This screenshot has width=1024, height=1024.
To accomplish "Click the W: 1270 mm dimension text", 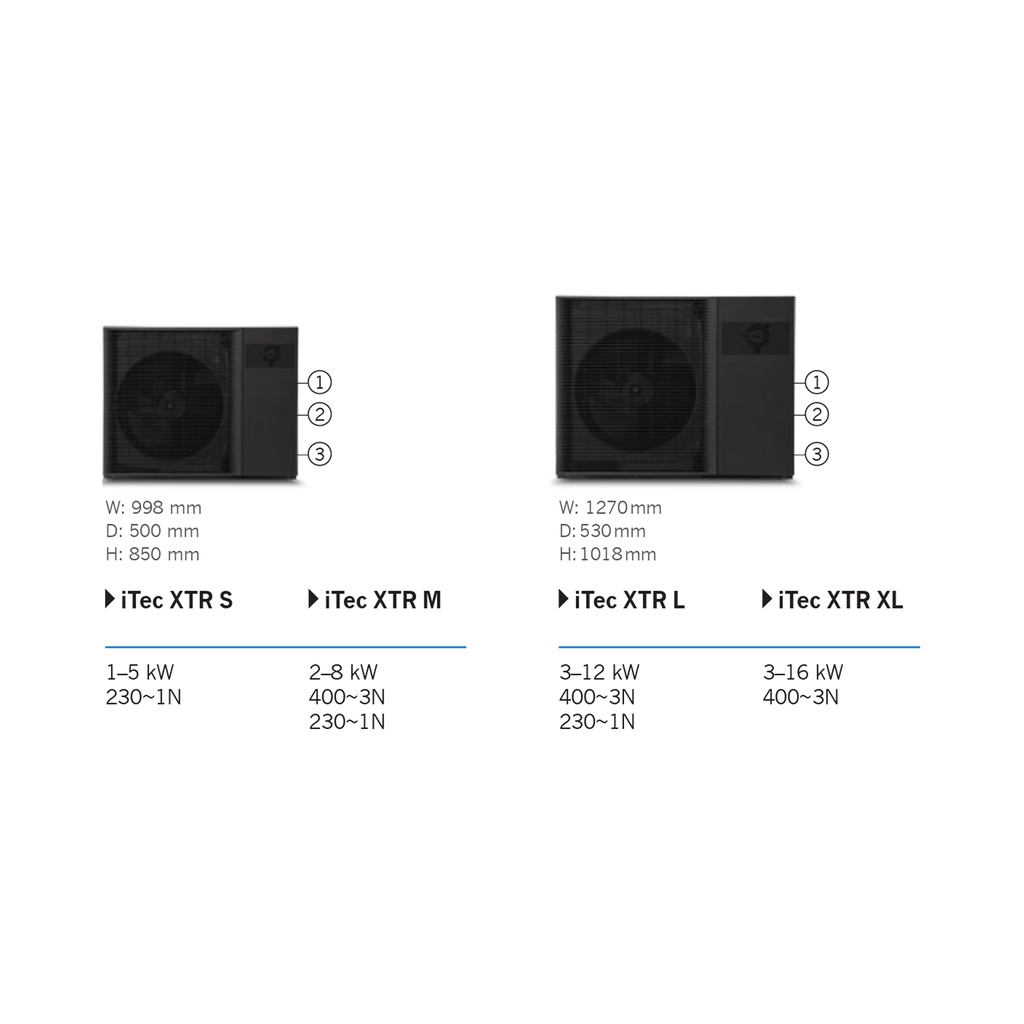I will coord(611,507).
